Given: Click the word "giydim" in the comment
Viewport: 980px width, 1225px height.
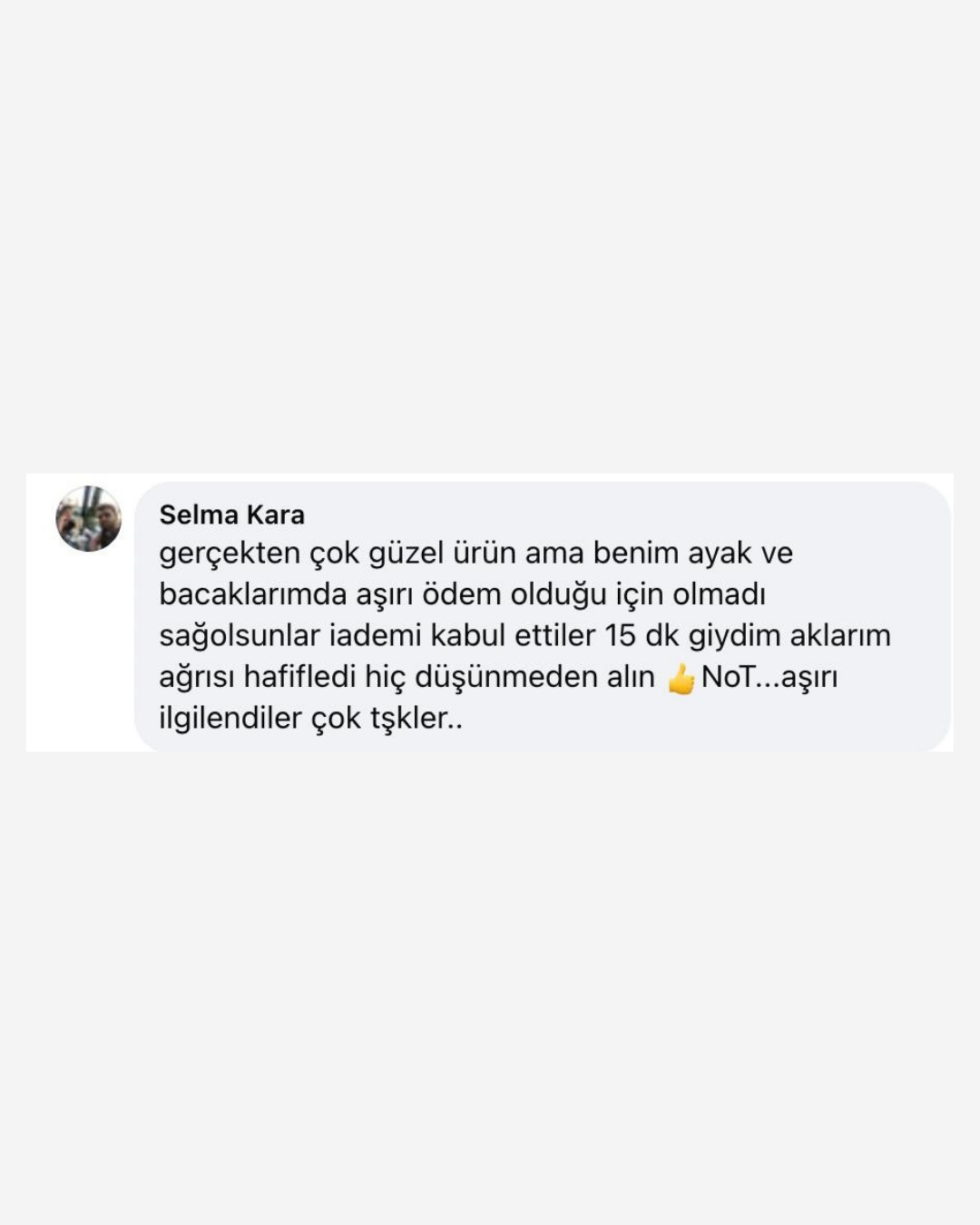Looking at the screenshot, I should click(734, 637).
